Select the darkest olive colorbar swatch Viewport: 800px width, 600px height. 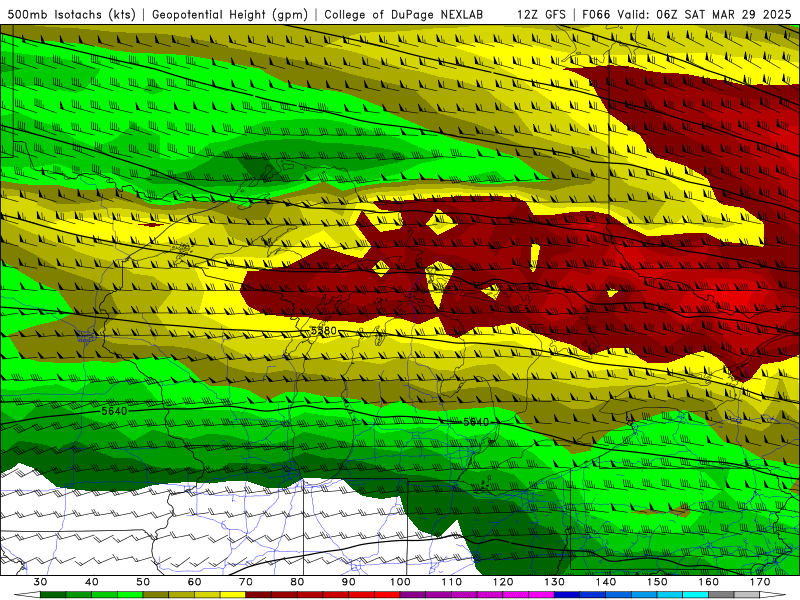156,594
